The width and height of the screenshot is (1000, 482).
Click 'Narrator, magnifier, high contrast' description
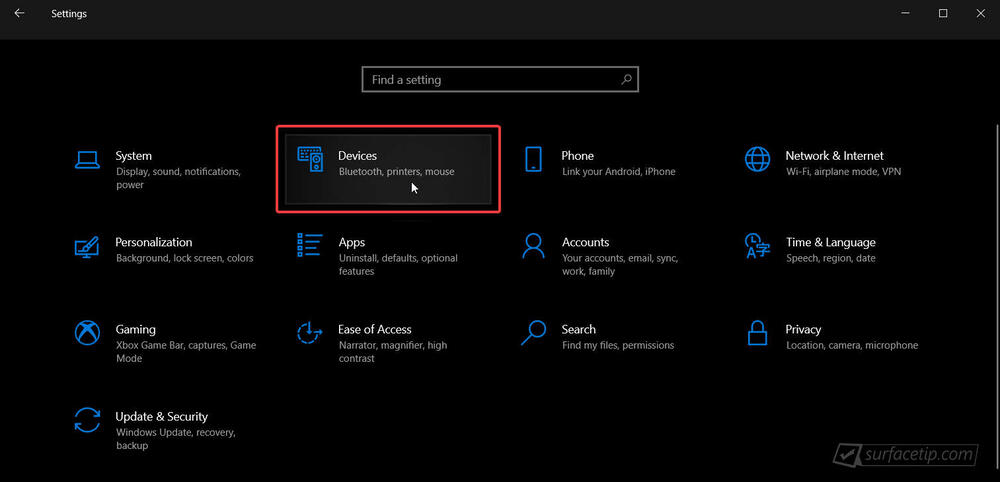pyautogui.click(x=392, y=352)
